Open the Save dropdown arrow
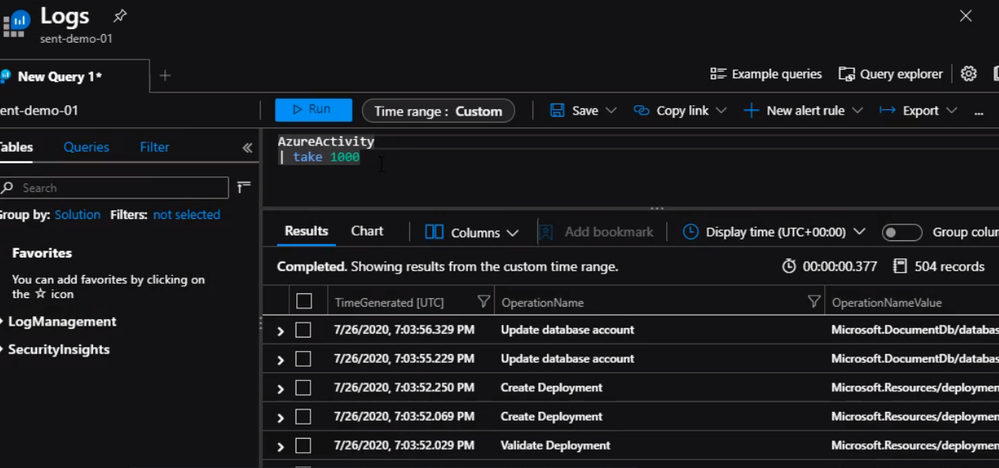 pyautogui.click(x=611, y=111)
